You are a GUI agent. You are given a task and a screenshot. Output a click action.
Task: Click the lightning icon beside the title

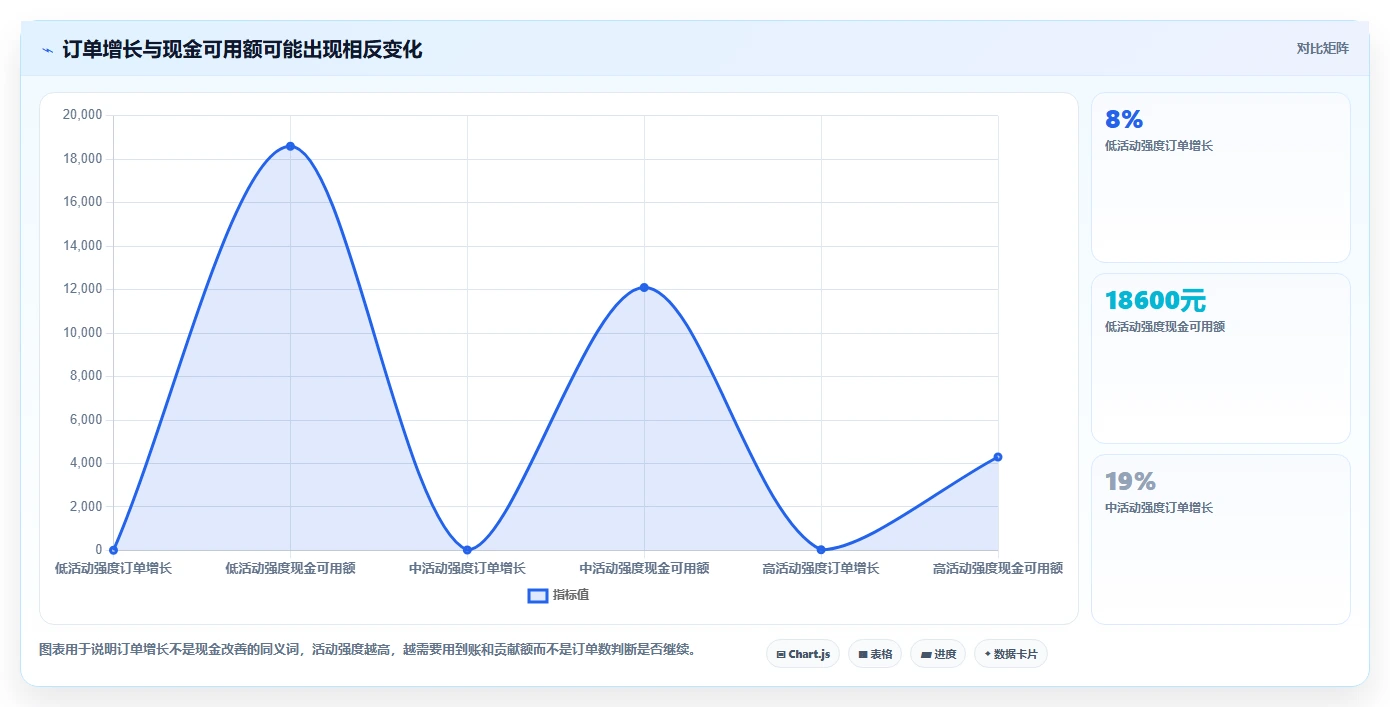47,50
